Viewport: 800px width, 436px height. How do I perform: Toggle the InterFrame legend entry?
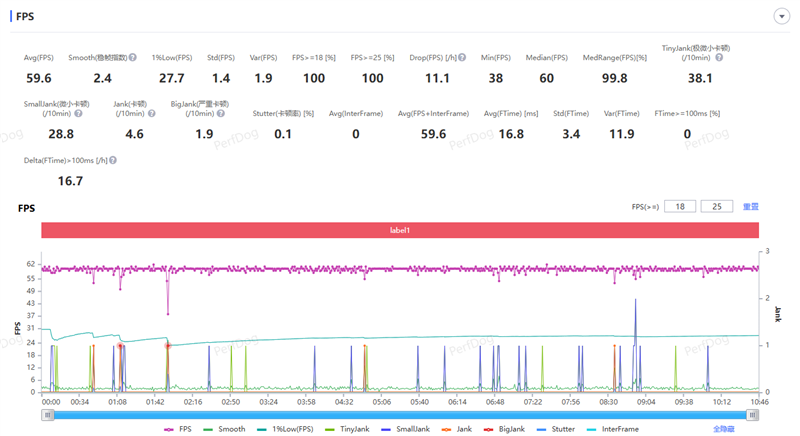click(x=612, y=428)
